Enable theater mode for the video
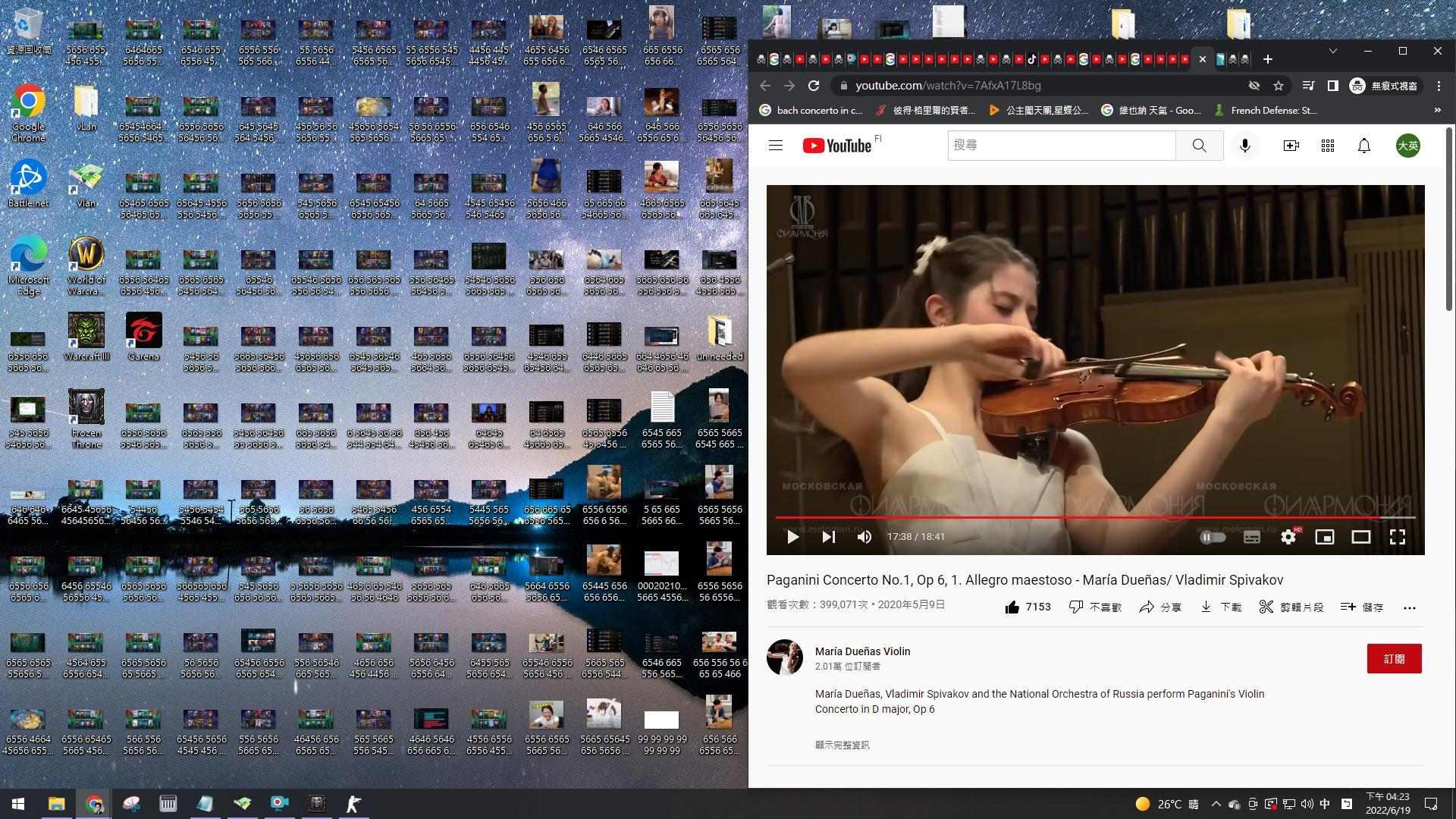This screenshot has width=1456, height=819. pyautogui.click(x=1361, y=537)
